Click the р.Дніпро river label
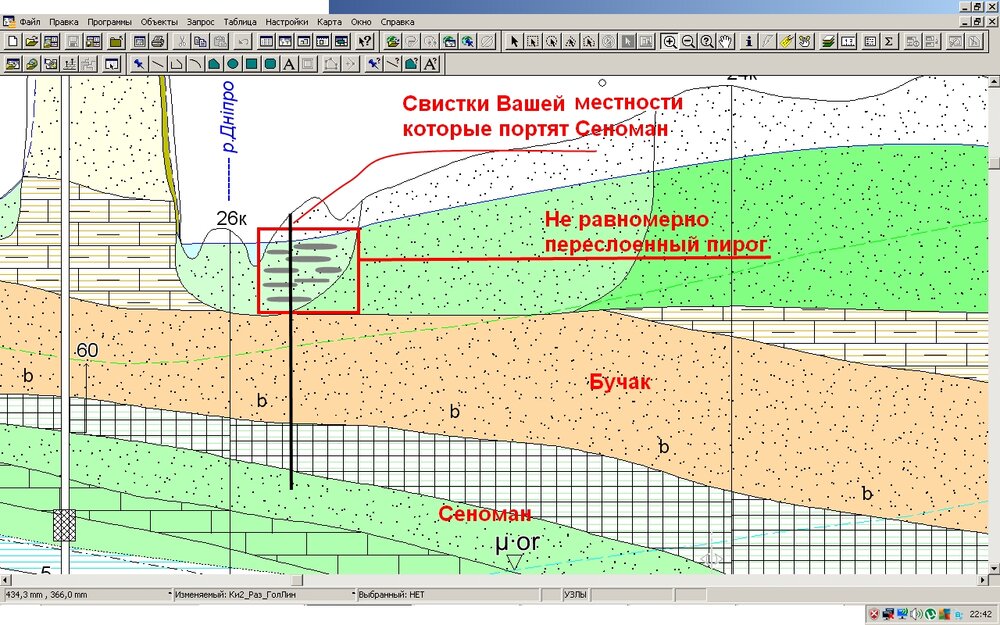This screenshot has width=1000, height=625. click(x=230, y=117)
